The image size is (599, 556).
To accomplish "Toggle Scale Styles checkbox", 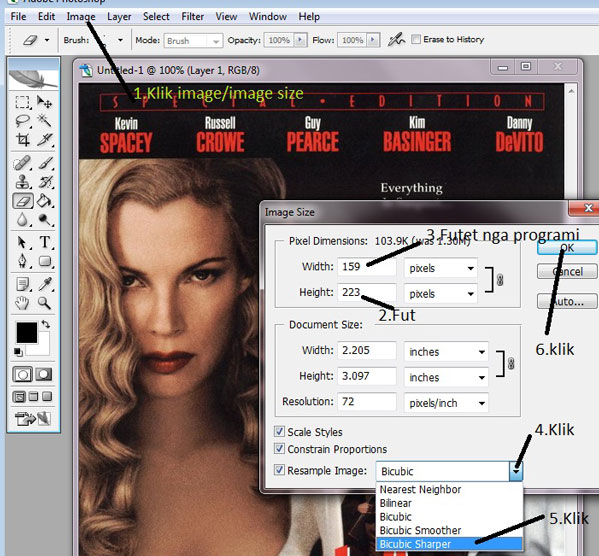I will 279,432.
